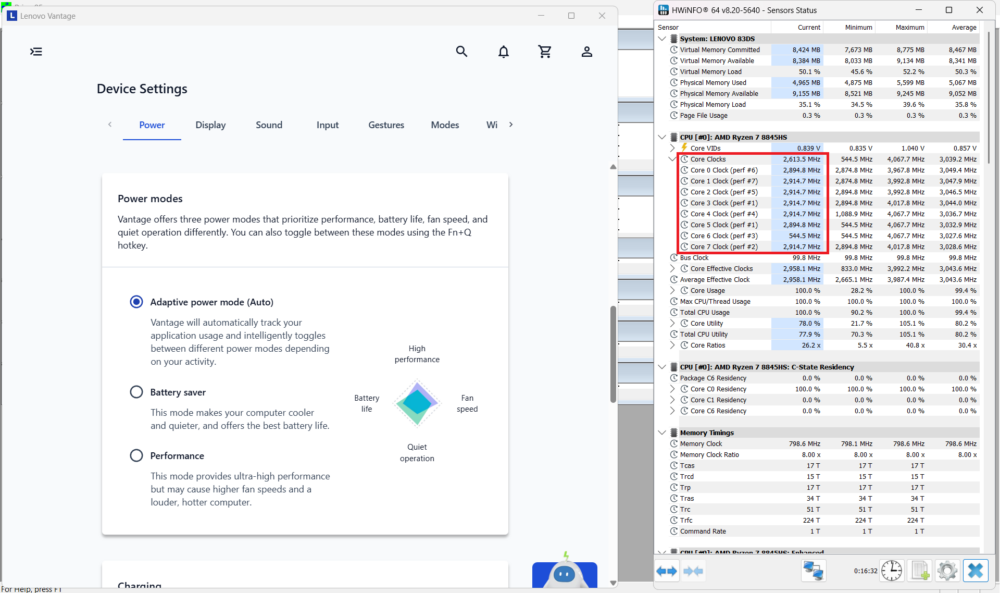Click the Average Effective Clock row label
This screenshot has height=593, width=1000.
[714, 280]
